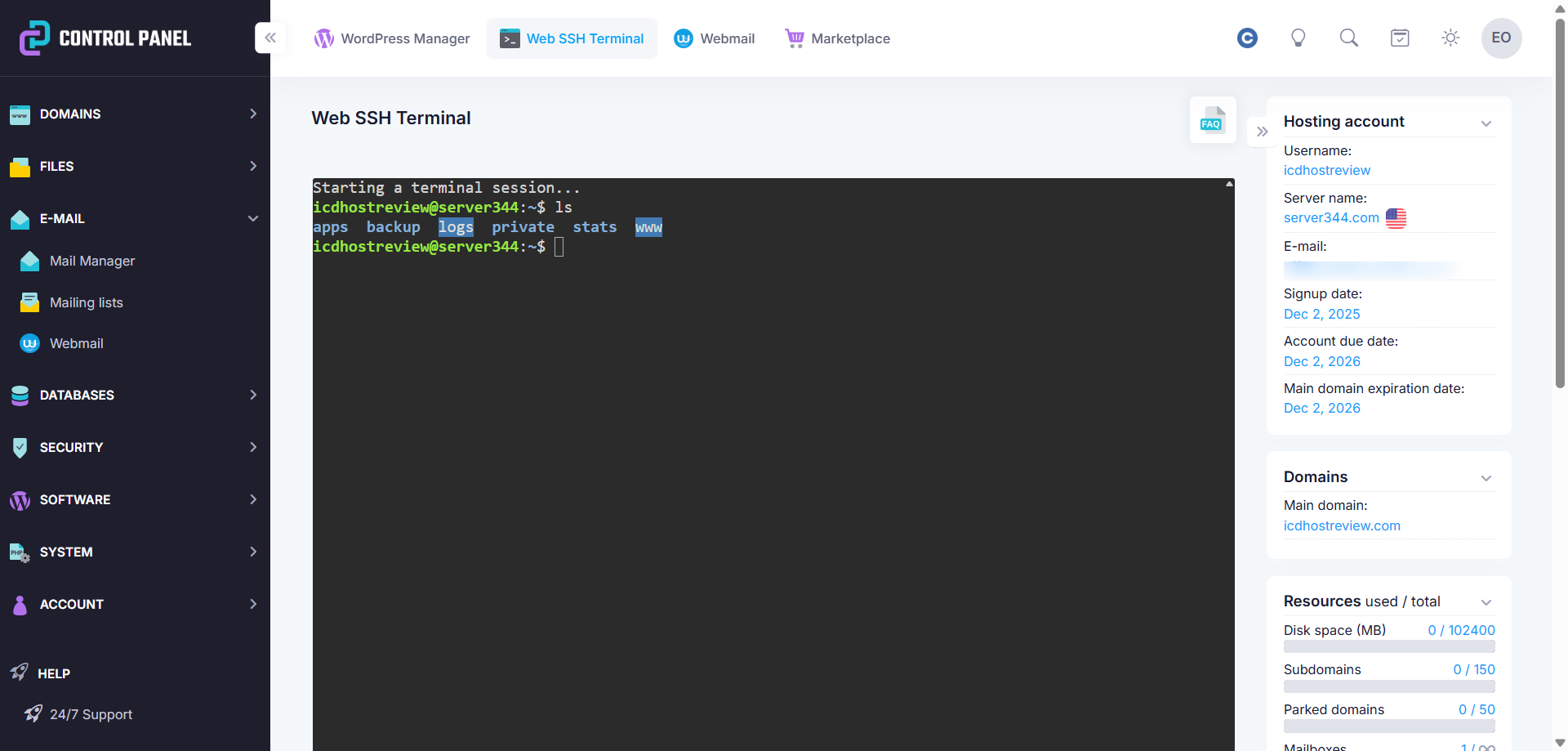Image resolution: width=1568 pixels, height=751 pixels.
Task: Open the FAQ document icon
Action: 1213,119
